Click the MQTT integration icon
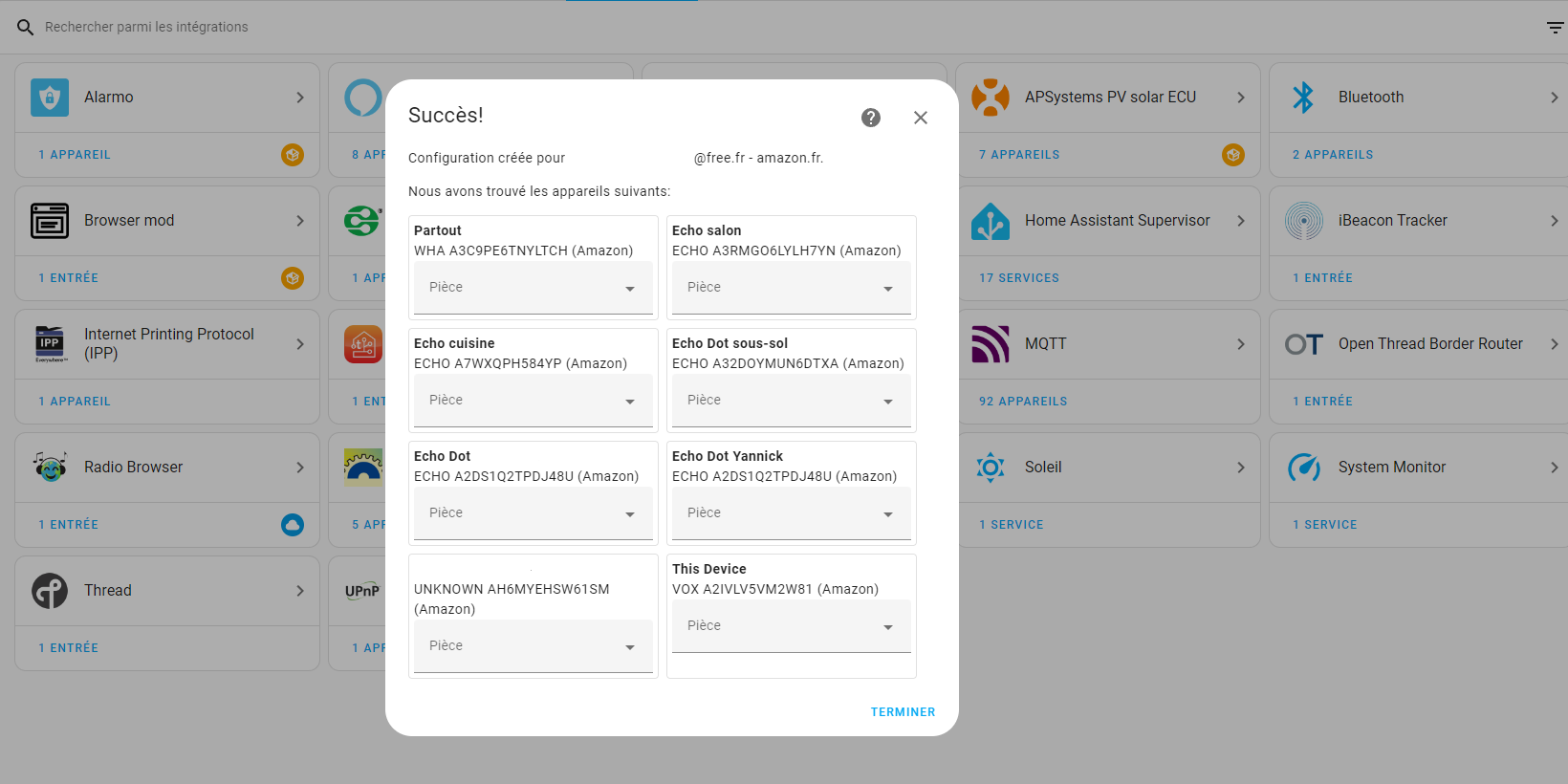Screen dimensions: 1568x784 pos(991,344)
